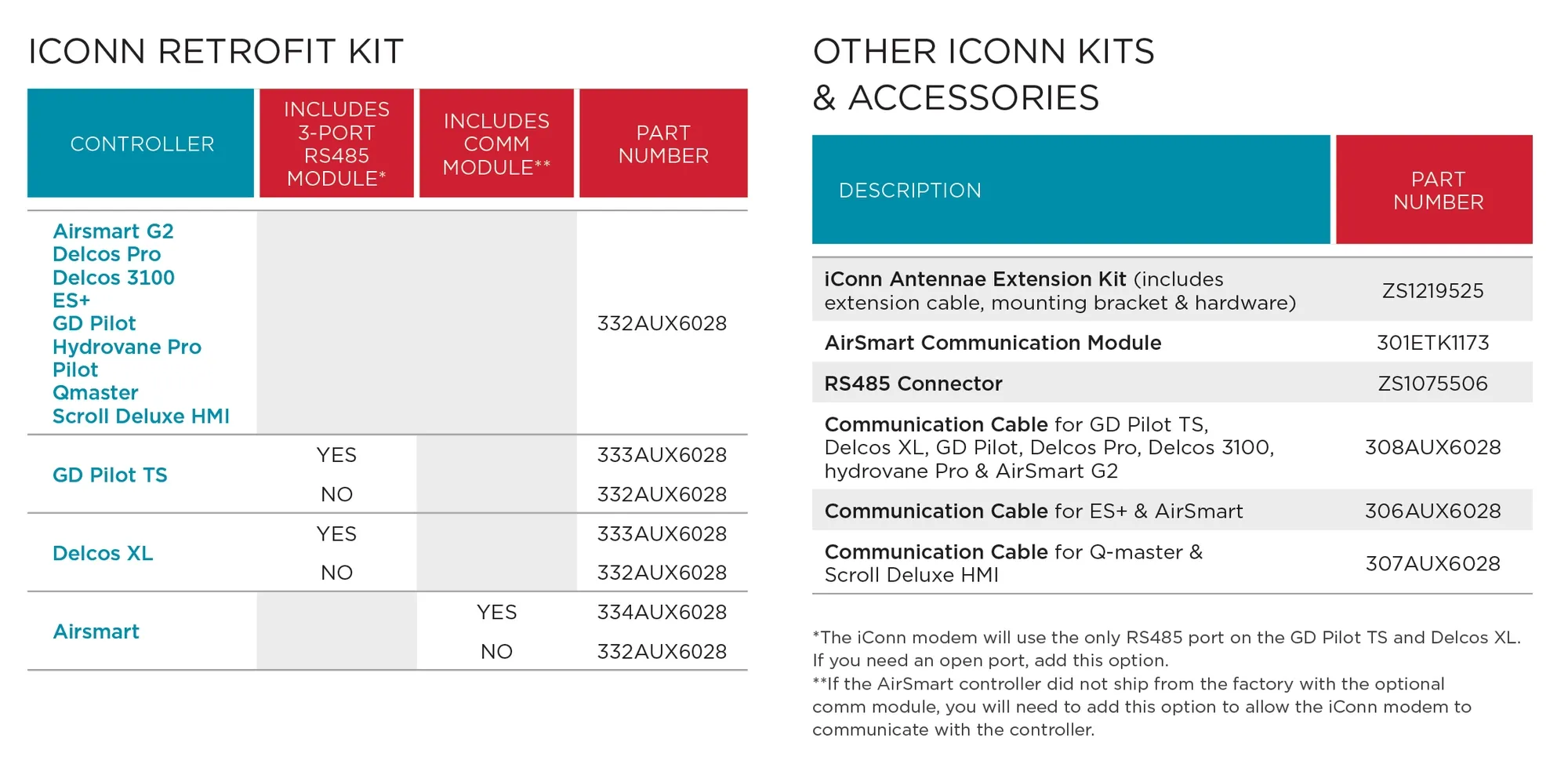
Task: Click the GD Pilot TS controller label
Action: click(110, 475)
